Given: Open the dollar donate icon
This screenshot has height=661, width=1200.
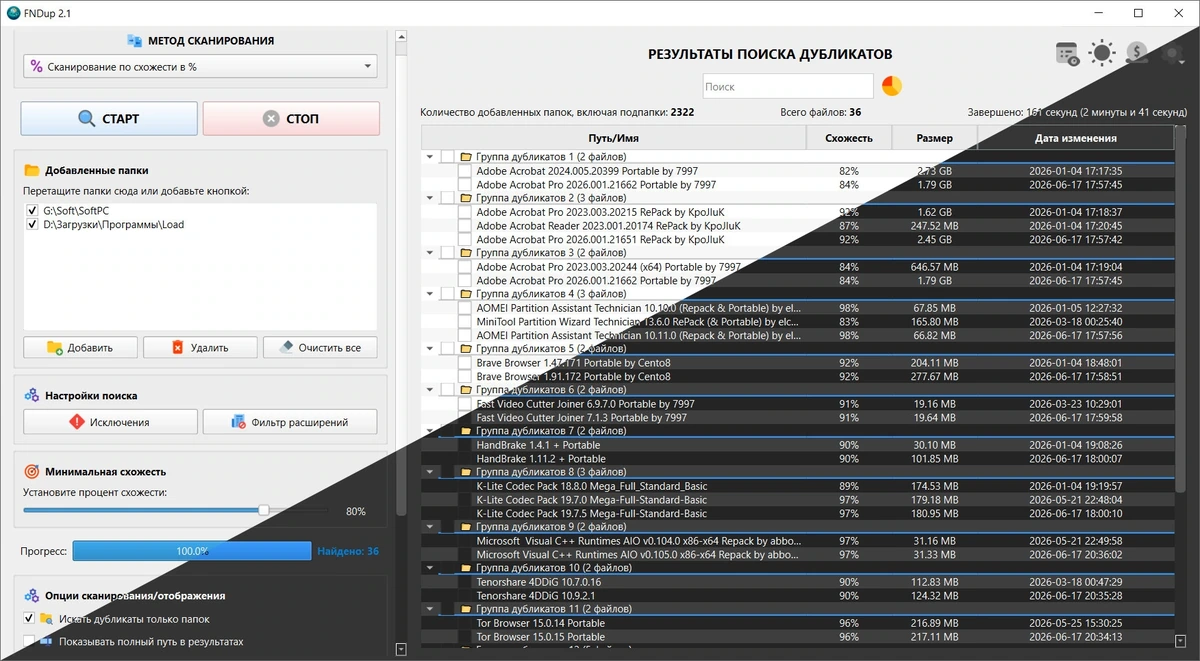Looking at the screenshot, I should [1137, 54].
